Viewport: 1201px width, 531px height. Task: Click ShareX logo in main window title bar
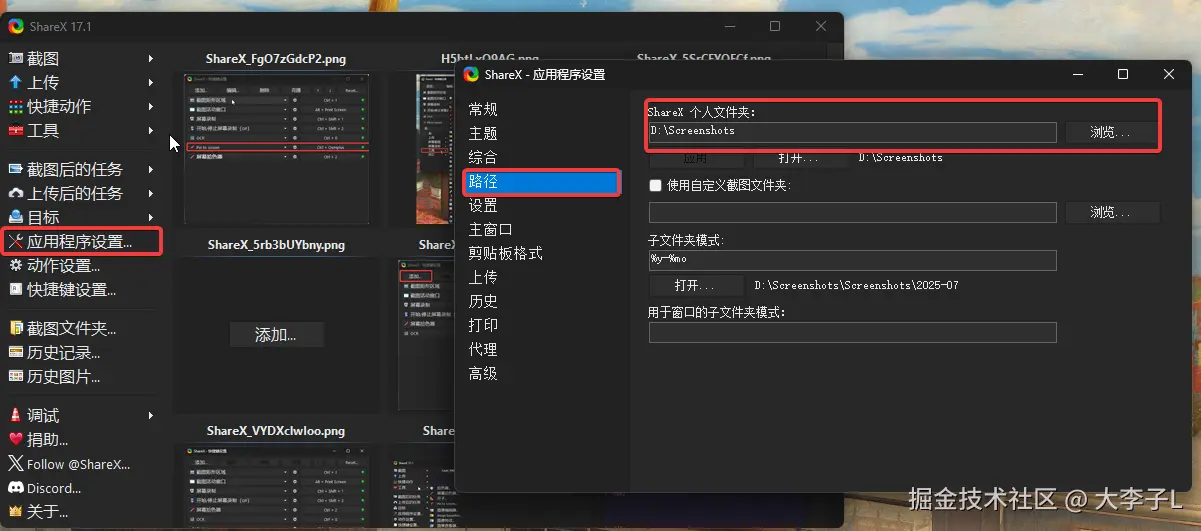click(x=16, y=26)
